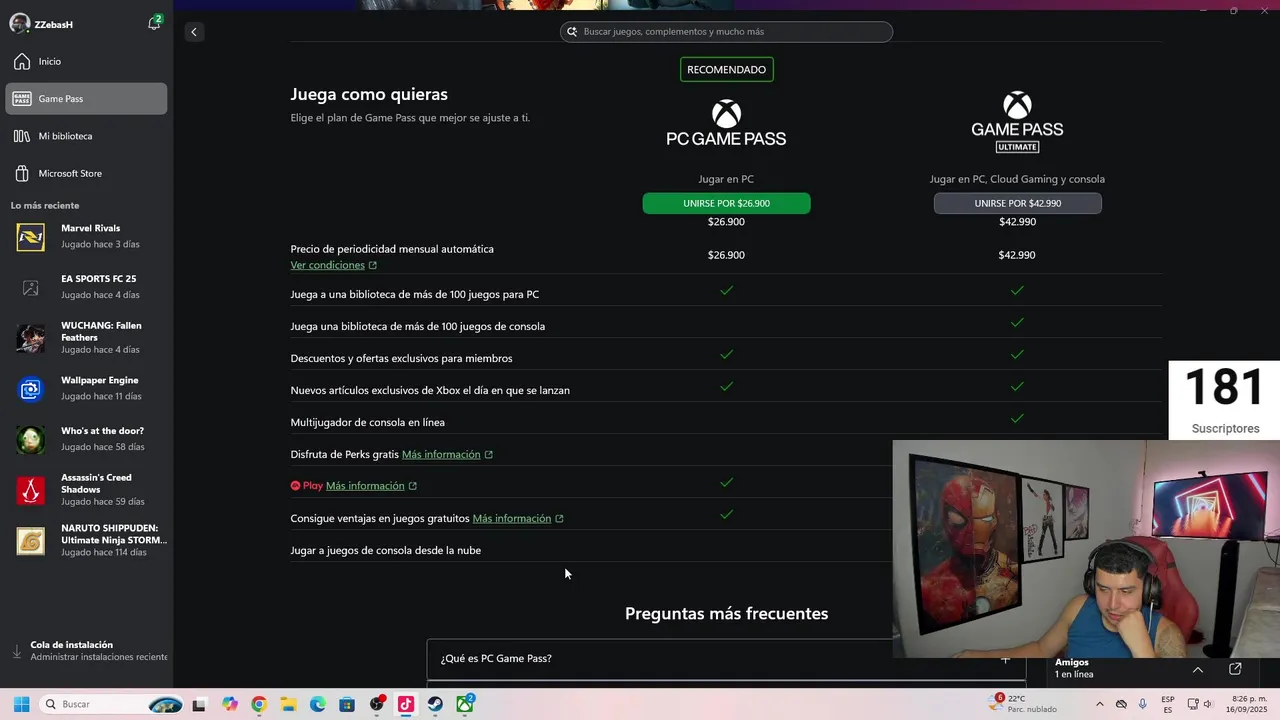This screenshot has height=720, width=1280.
Task: Click microphone tray icon
Action: pos(1142,704)
